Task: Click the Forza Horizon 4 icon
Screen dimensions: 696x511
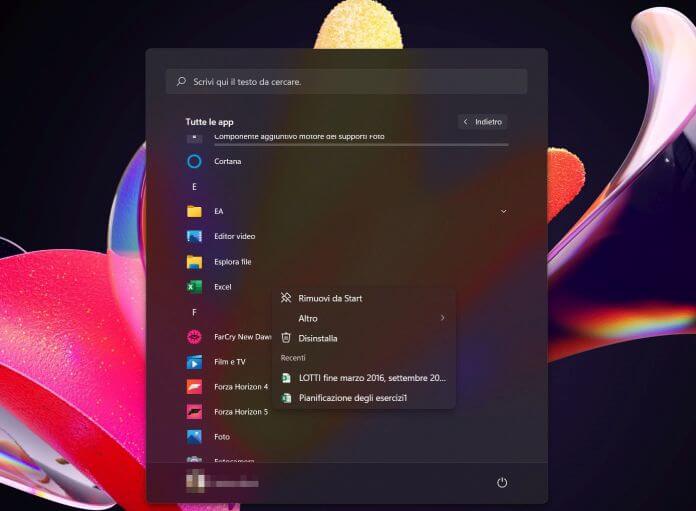Action: tap(194, 387)
